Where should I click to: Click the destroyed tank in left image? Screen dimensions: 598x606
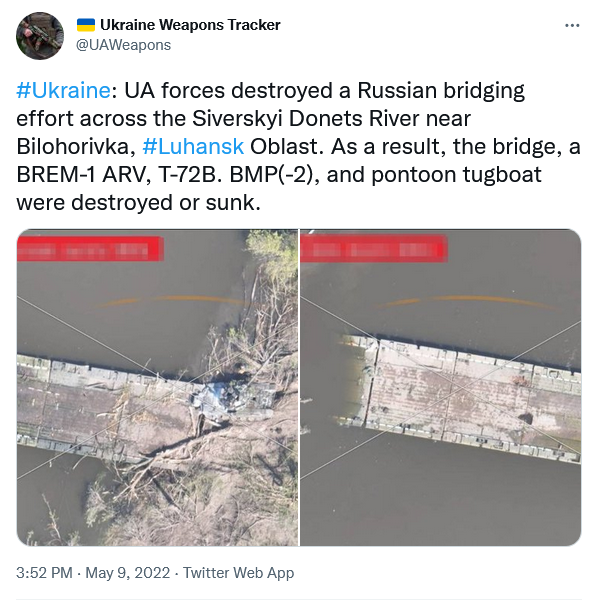(232, 398)
